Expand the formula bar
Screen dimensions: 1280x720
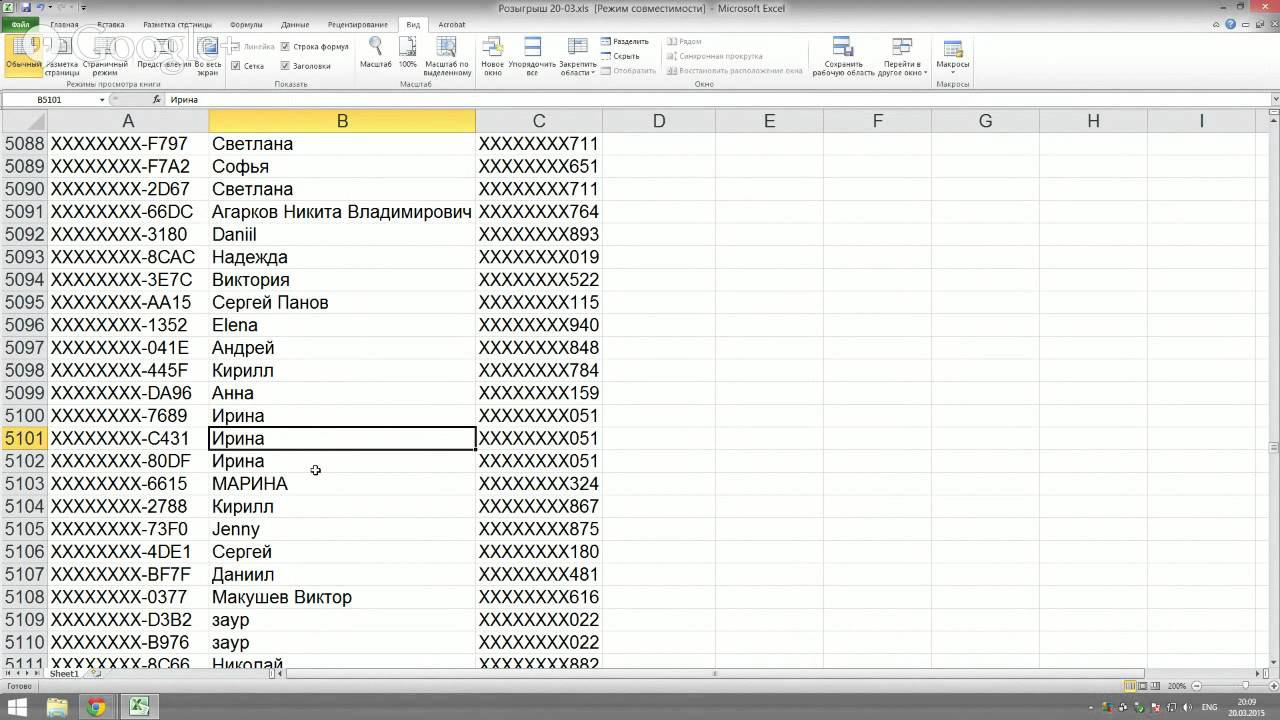click(1274, 100)
